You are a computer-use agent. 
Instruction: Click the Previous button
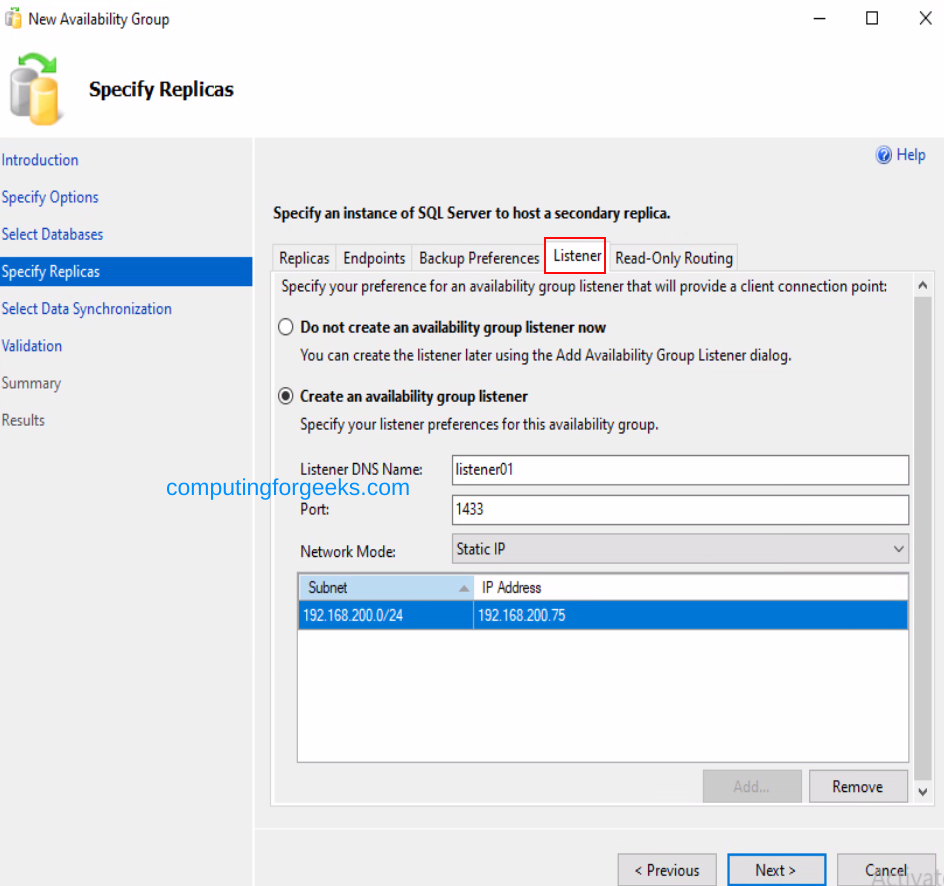coord(667,869)
